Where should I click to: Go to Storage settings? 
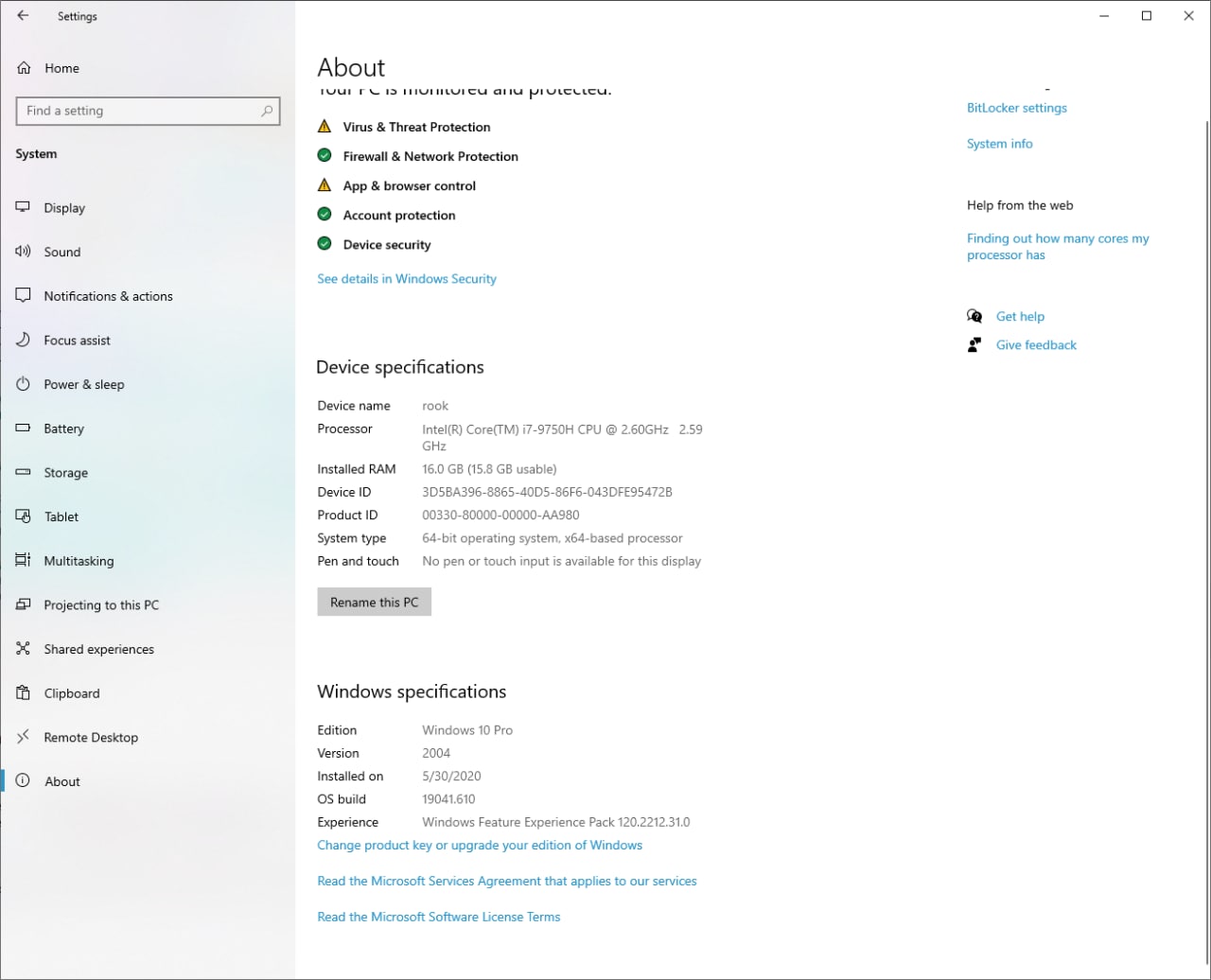tap(148, 473)
